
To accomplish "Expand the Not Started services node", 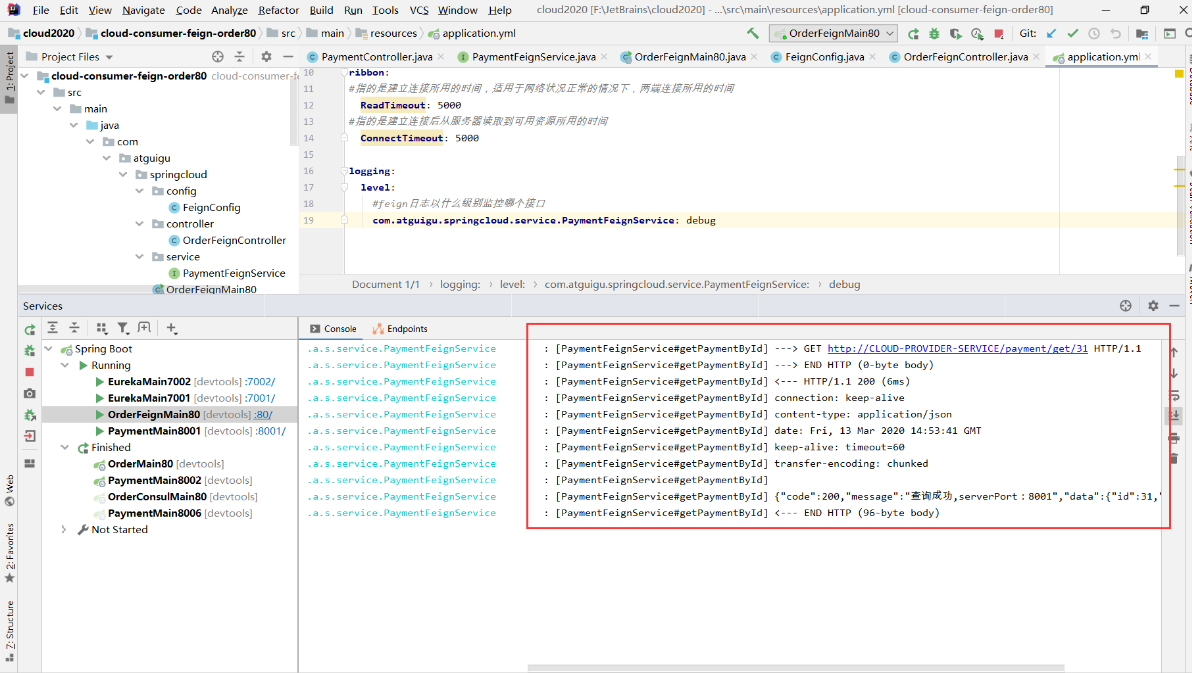I will coord(65,529).
